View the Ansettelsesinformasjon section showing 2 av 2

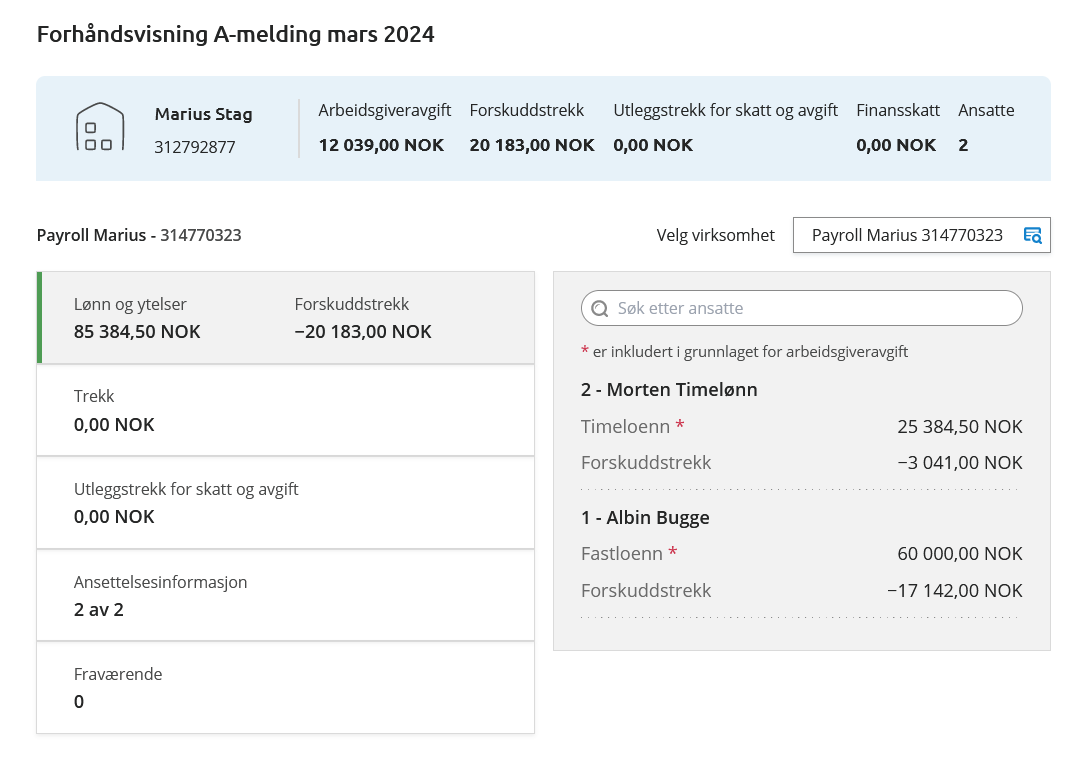tap(285, 595)
